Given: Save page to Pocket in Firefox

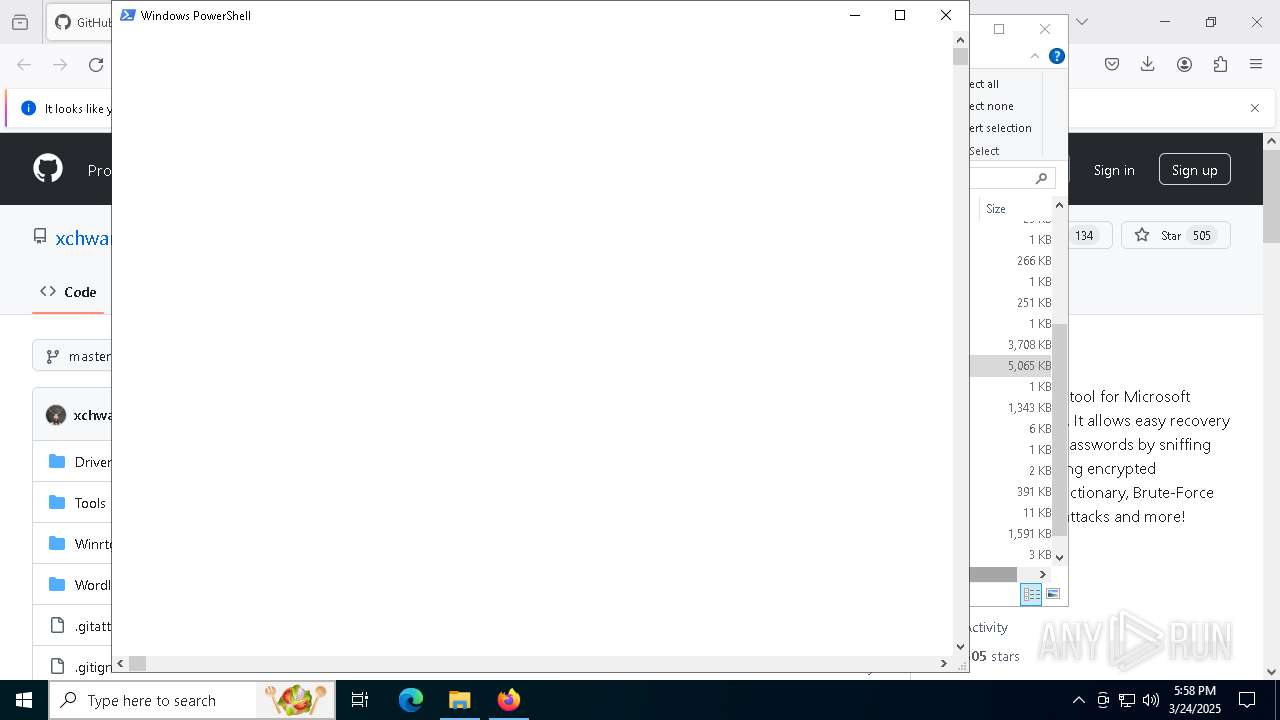Looking at the screenshot, I should coord(1112,64).
